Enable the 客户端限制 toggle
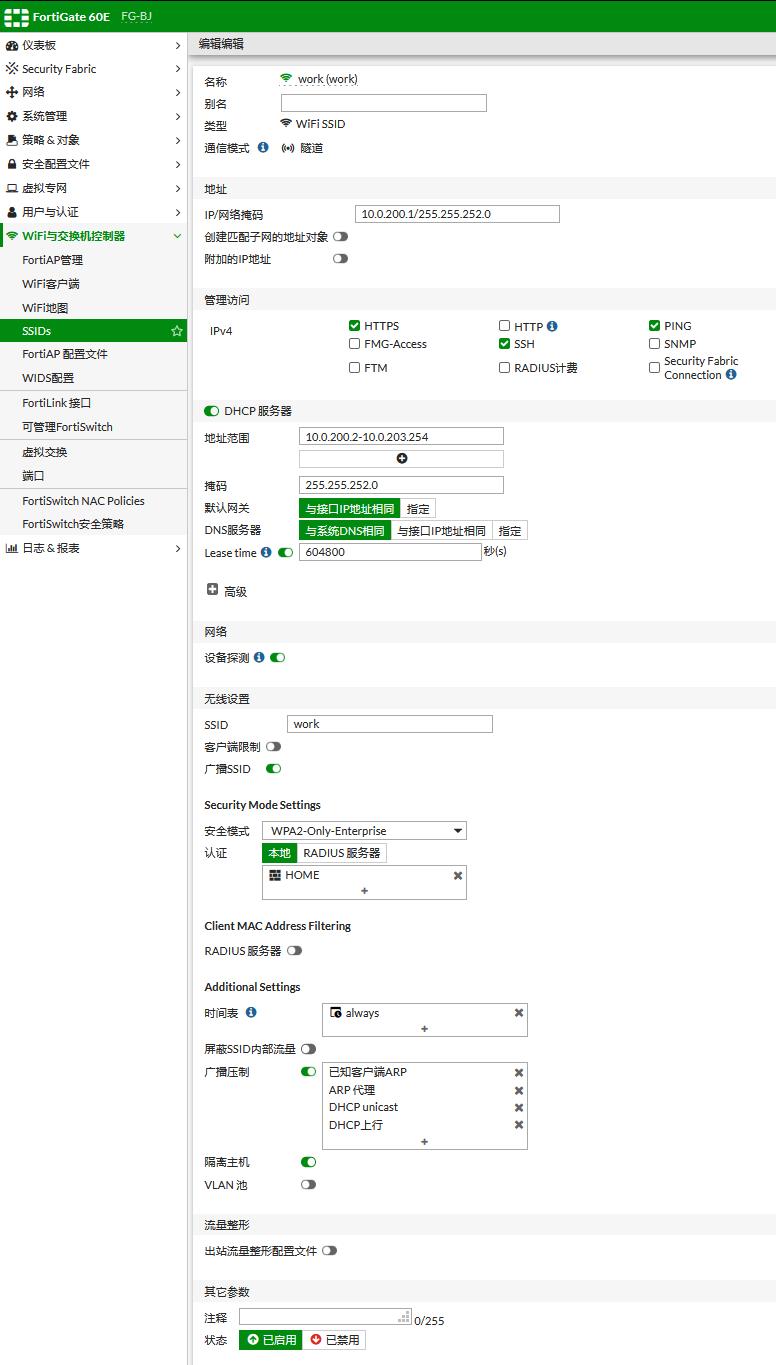 273,747
